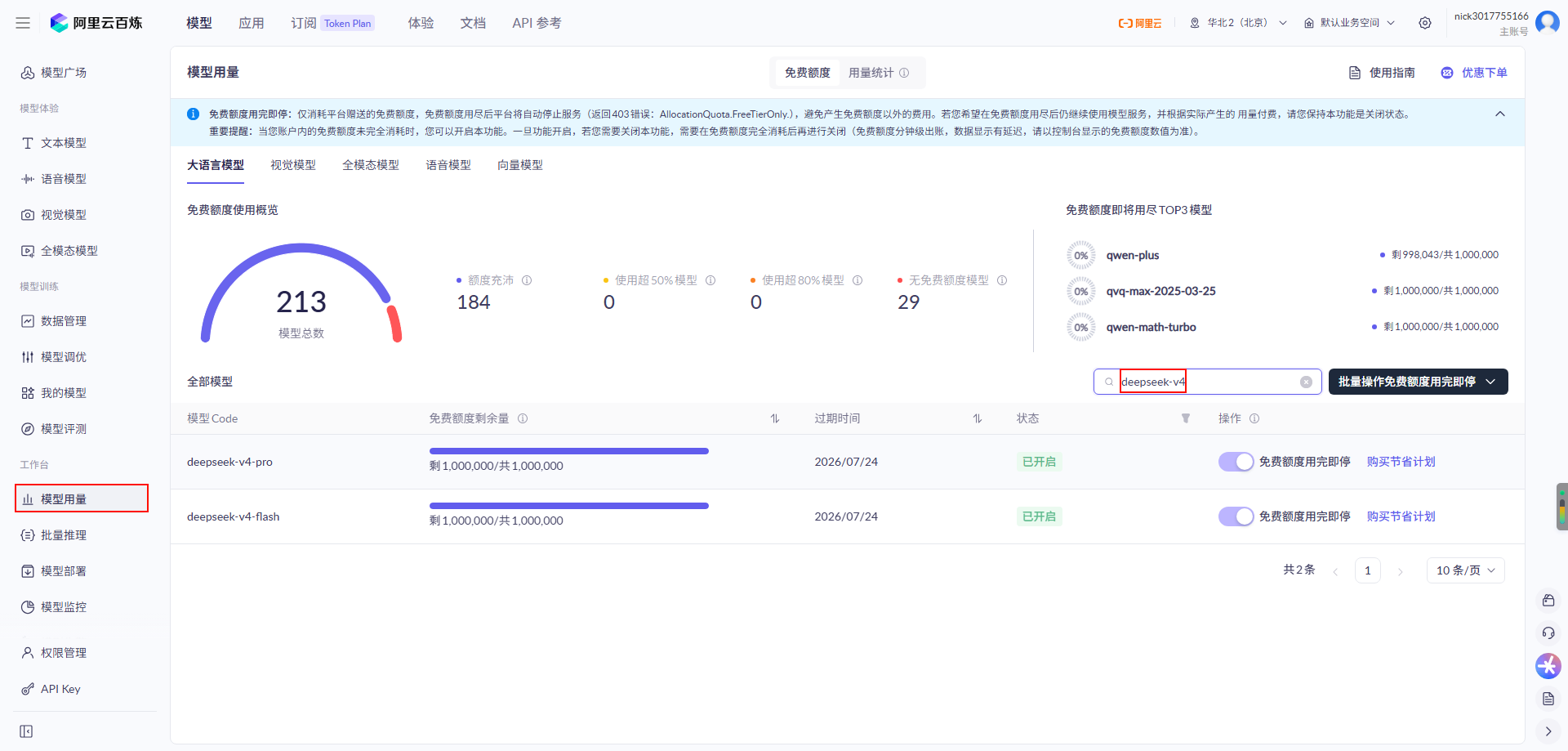Click the info icon beside 使用超80%模型
The height and width of the screenshot is (751, 1568).
point(857,280)
